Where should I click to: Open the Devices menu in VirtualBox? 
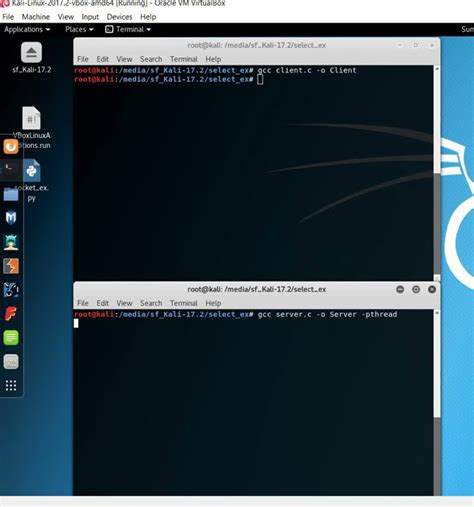(x=119, y=17)
